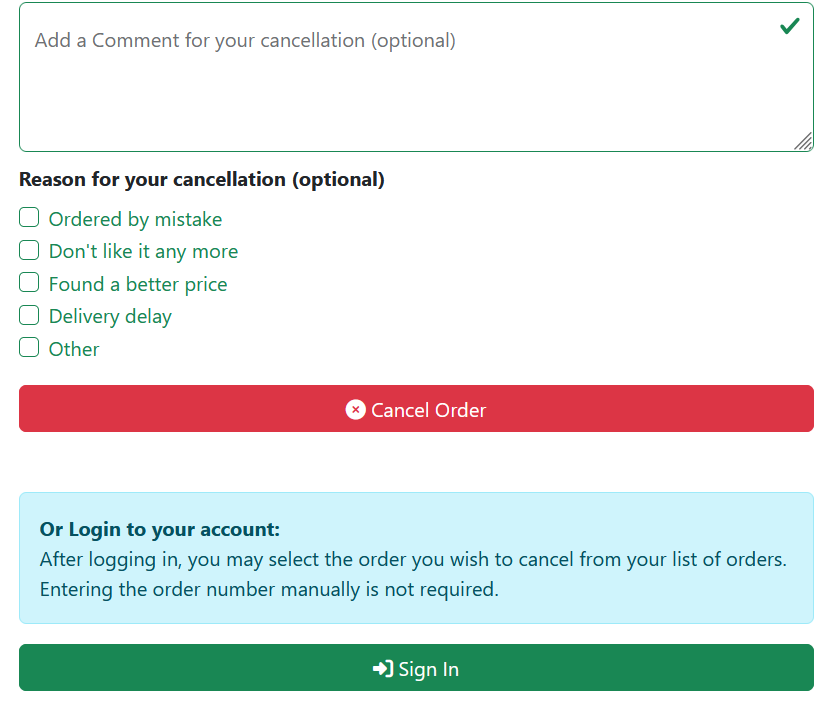Click the circled X icon on Cancel Order
Image resolution: width=833 pixels, height=705 pixels.
(x=355, y=410)
